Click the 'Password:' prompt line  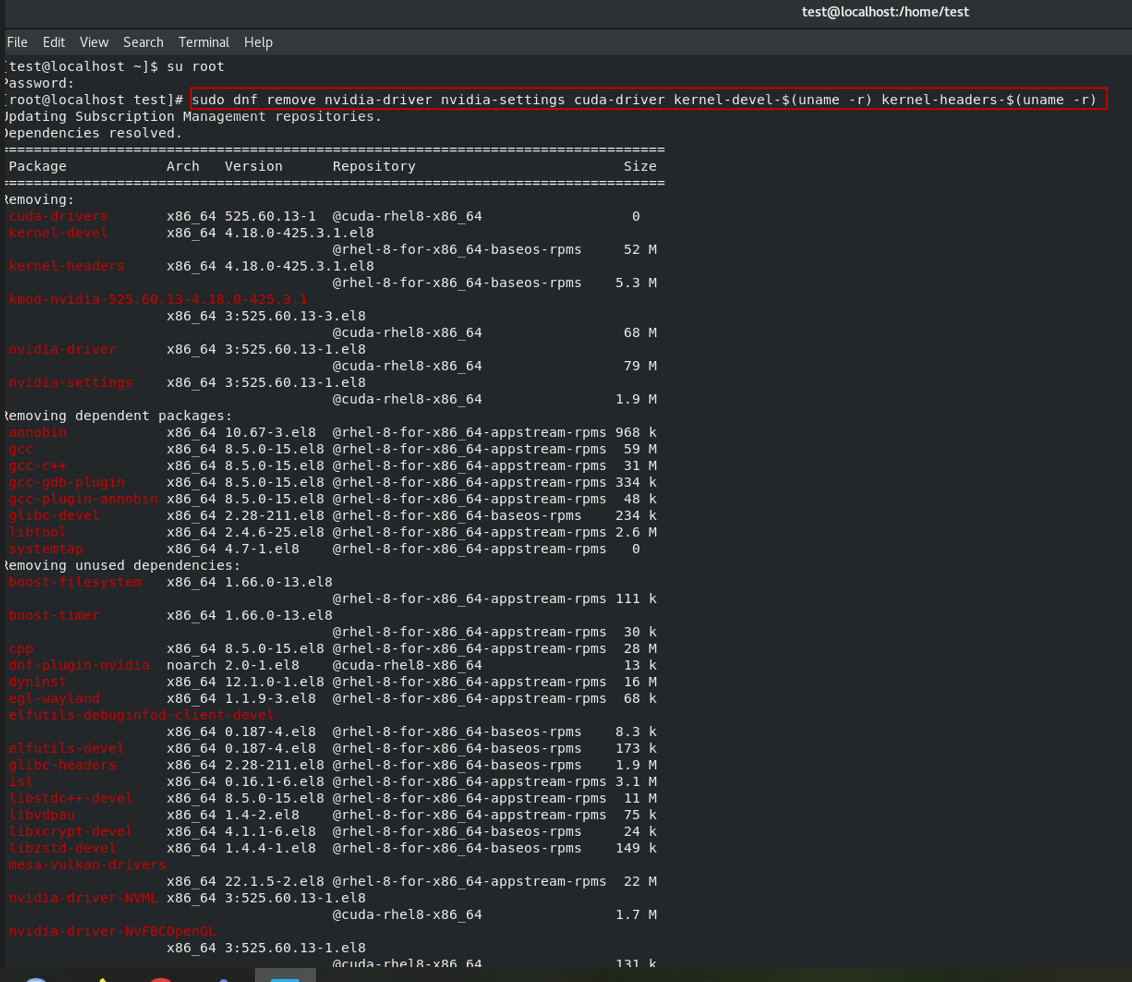click(39, 83)
